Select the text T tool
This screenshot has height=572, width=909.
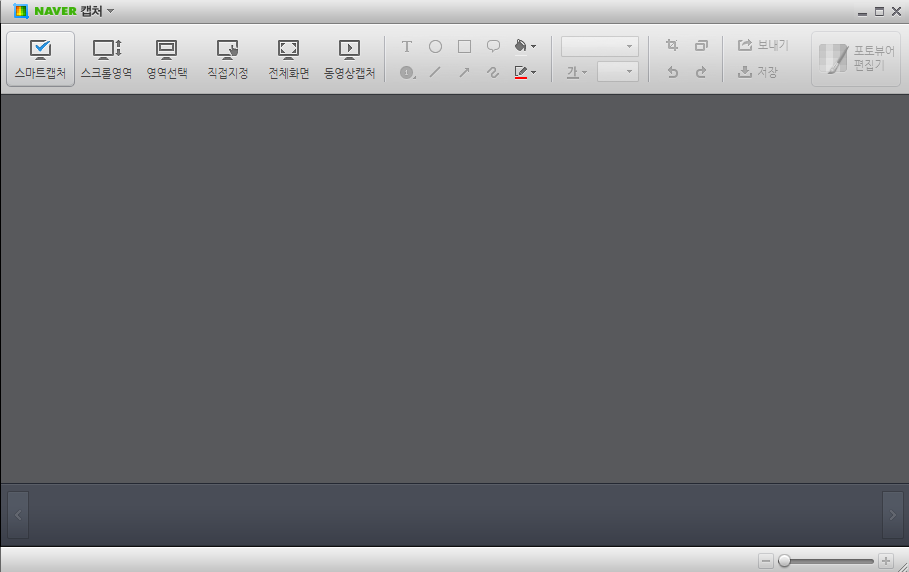click(407, 46)
